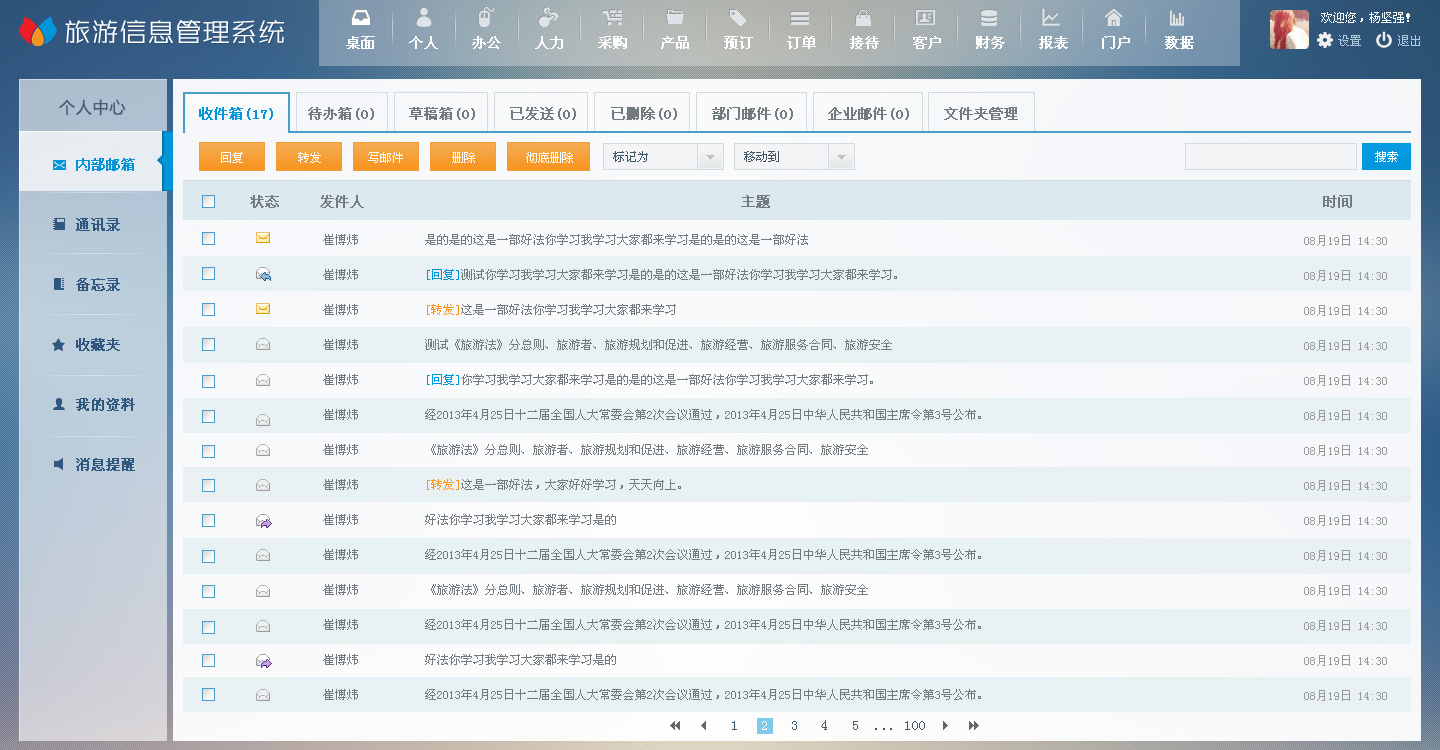Open 备忘录 in the sidebar

[93, 285]
